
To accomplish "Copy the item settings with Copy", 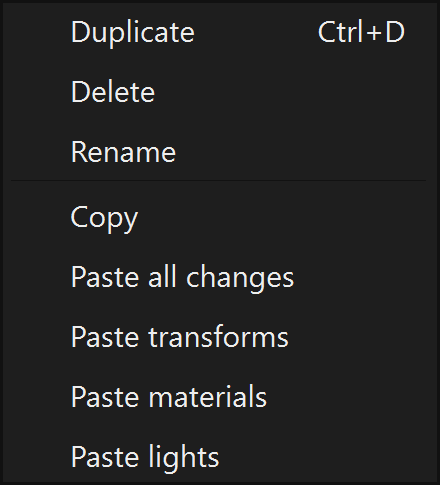I will coord(220,217).
